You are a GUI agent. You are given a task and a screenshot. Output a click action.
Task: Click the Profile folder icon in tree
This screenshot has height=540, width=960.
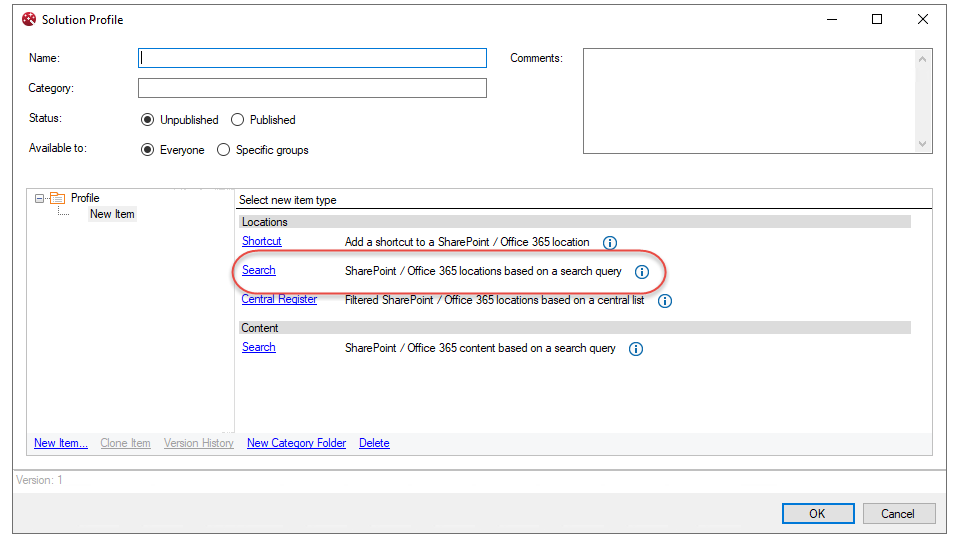(x=58, y=198)
